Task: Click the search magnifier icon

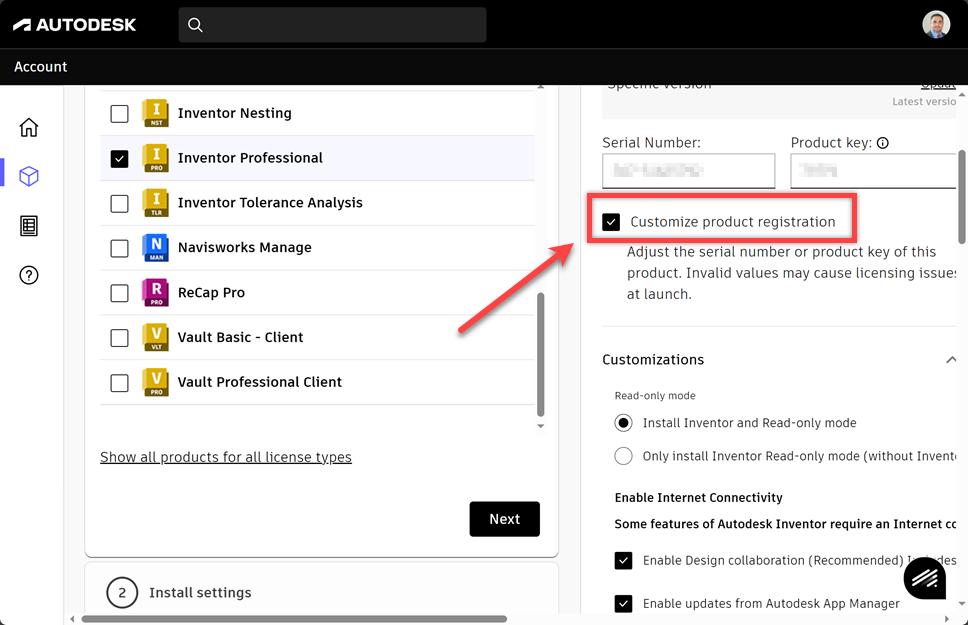Action: click(195, 25)
